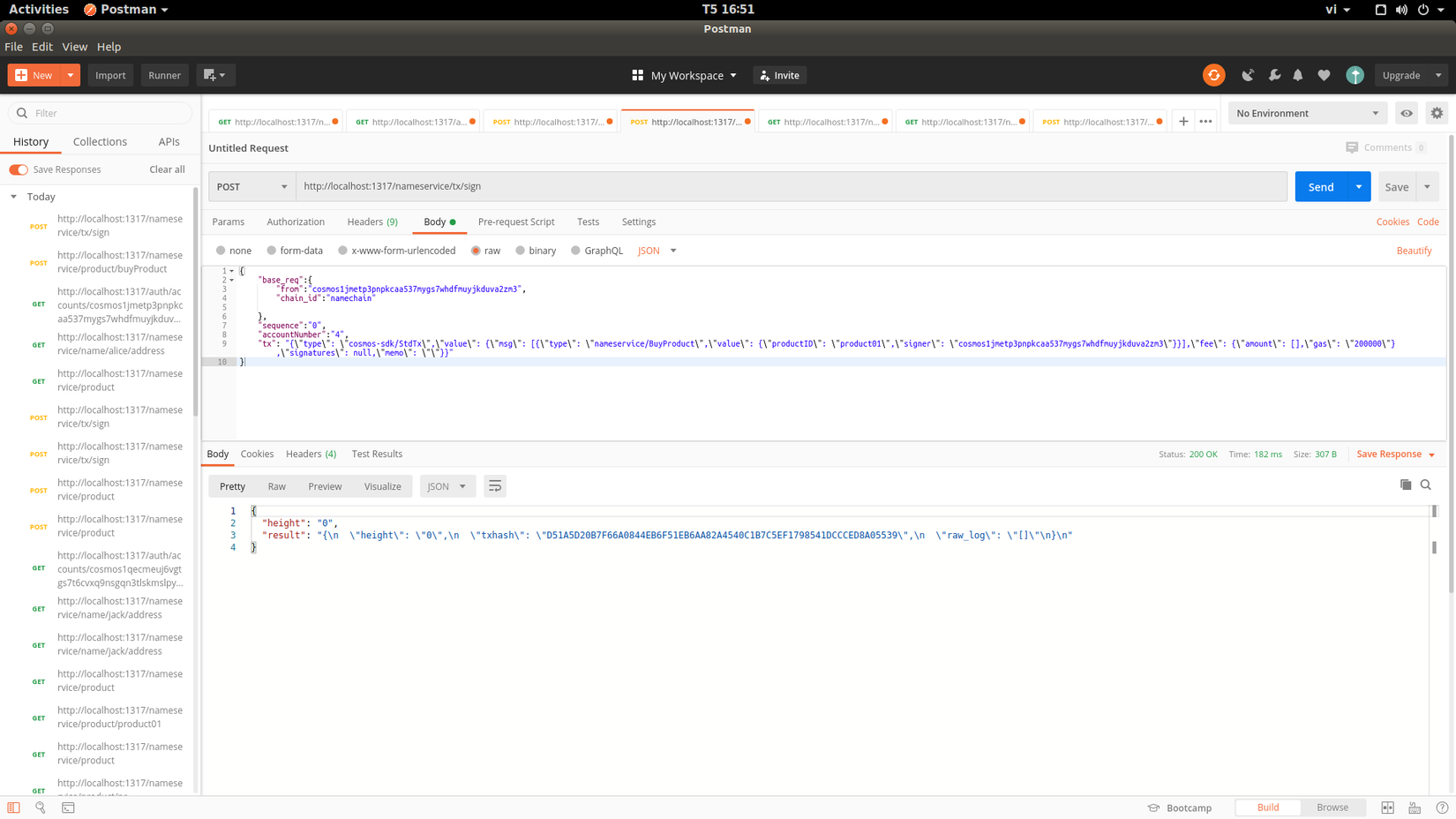This screenshot has width=1456, height=819.
Task: Open the request Headers (9) tab
Action: 372,222
